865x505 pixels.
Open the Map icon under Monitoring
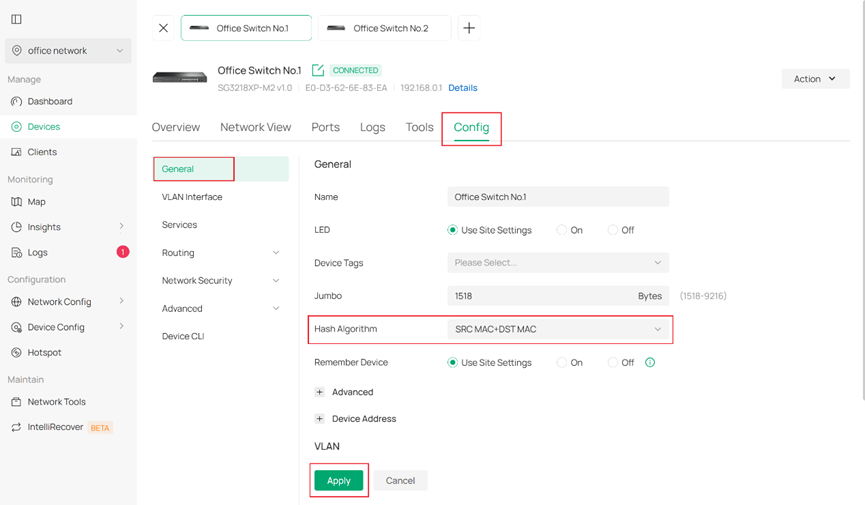coord(17,202)
